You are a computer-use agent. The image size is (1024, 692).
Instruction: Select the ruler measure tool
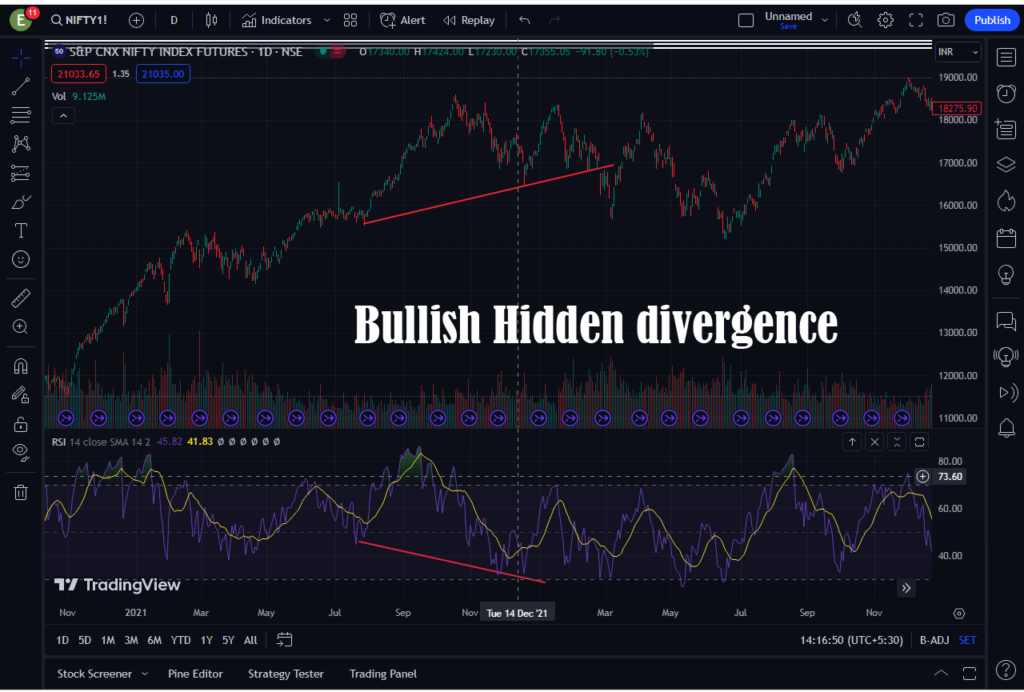click(21, 298)
